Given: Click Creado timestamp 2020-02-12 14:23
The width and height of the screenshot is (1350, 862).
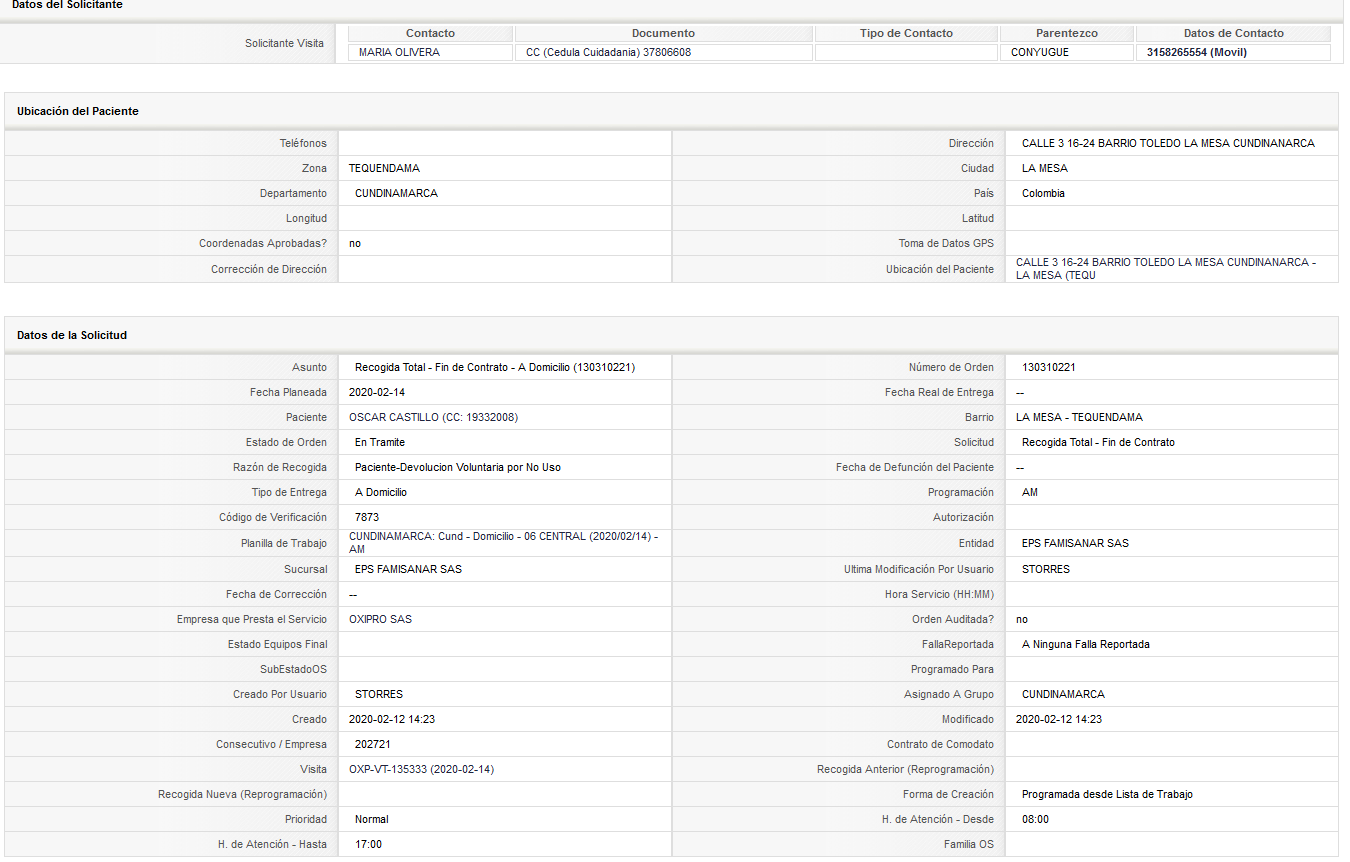Looking at the screenshot, I should click(x=392, y=719).
